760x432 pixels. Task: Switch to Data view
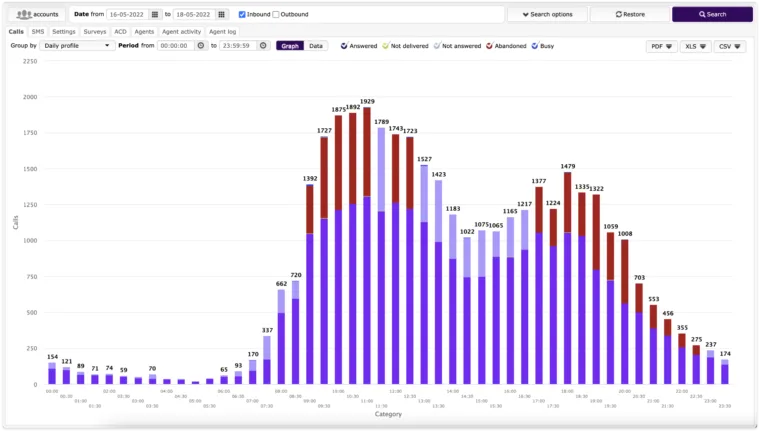coord(316,46)
